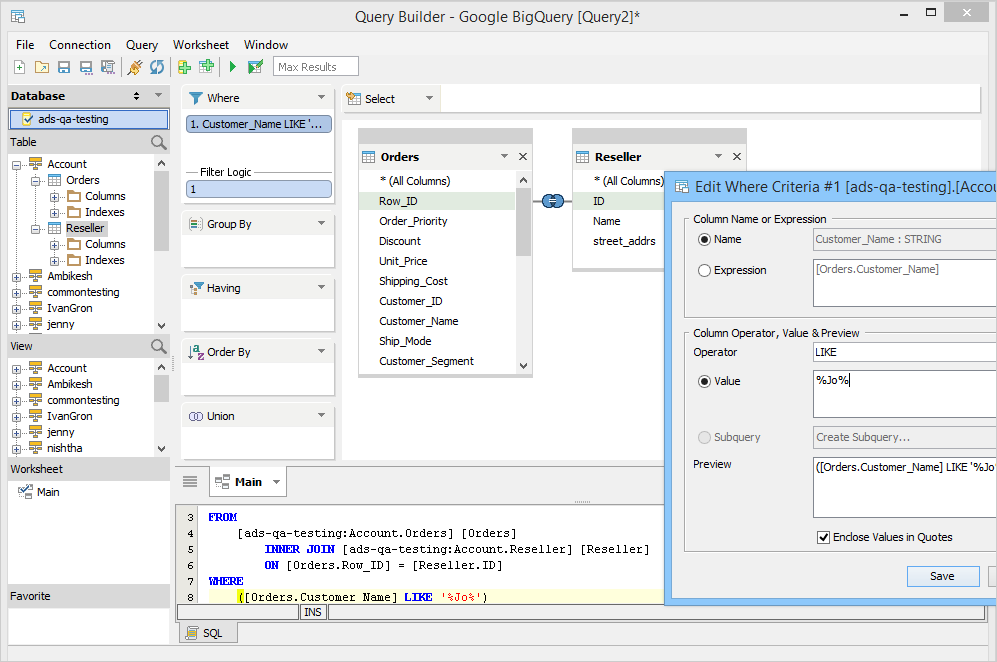Image resolution: width=997 pixels, height=662 pixels.
Task: Click the connection plug toolbar icon
Action: coord(135,67)
